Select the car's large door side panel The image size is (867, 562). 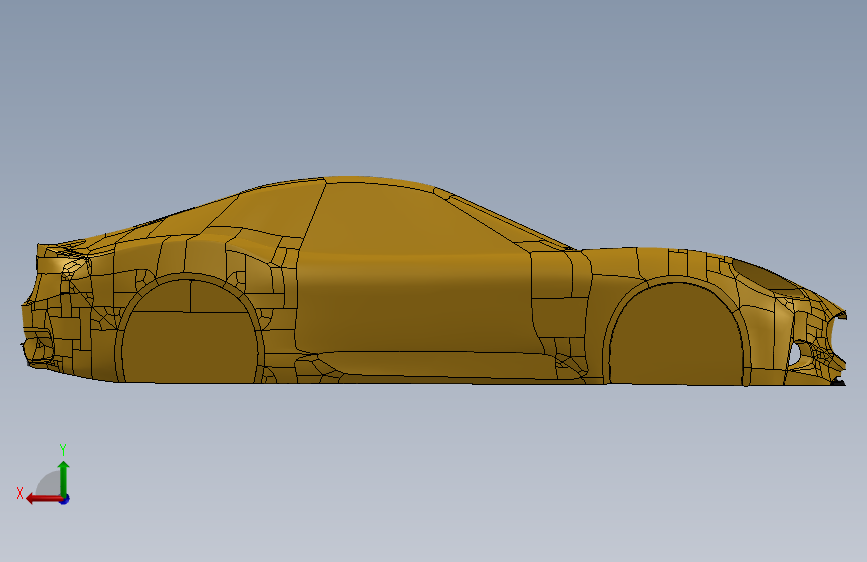[415, 301]
